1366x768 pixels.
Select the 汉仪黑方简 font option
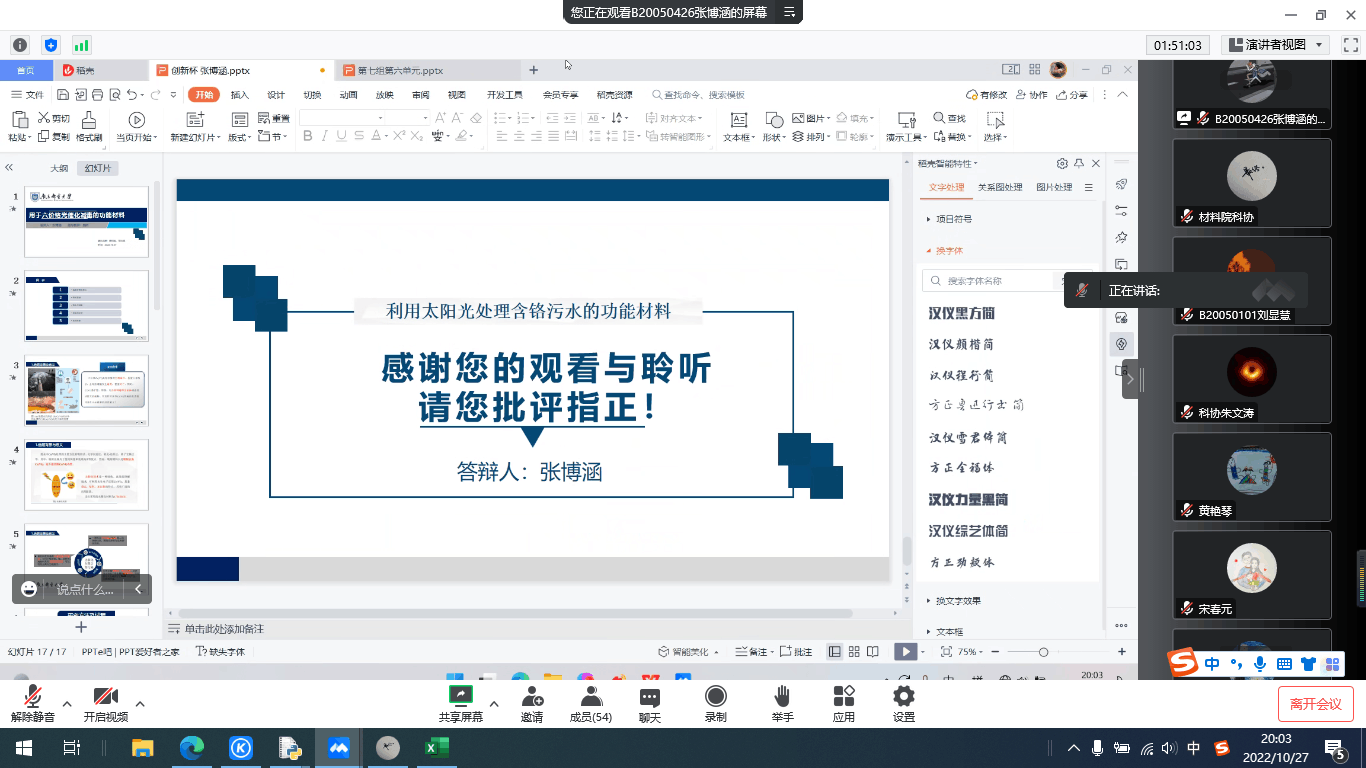[962, 313]
